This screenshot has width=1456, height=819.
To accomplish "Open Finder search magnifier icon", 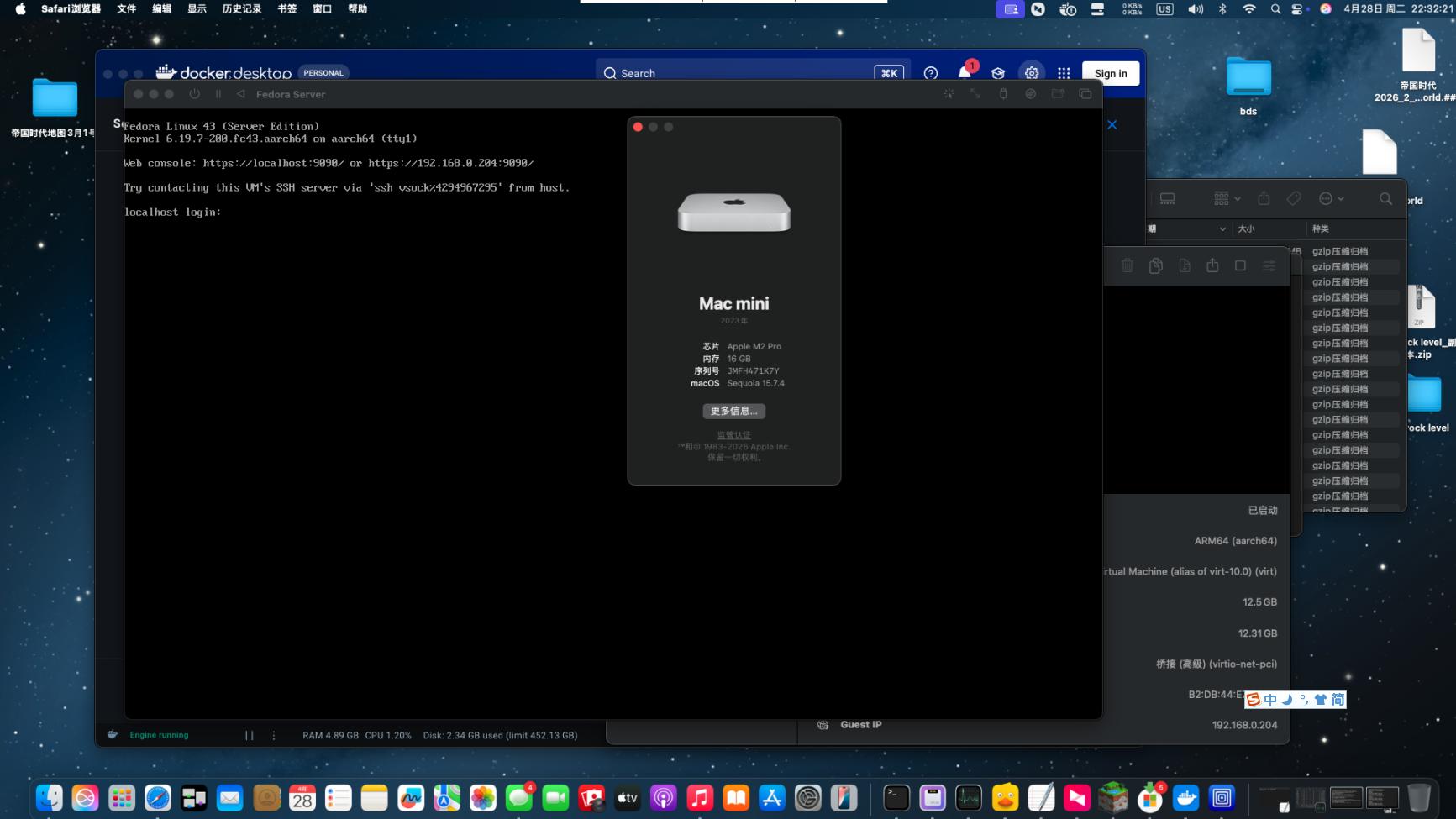I will tap(1385, 199).
